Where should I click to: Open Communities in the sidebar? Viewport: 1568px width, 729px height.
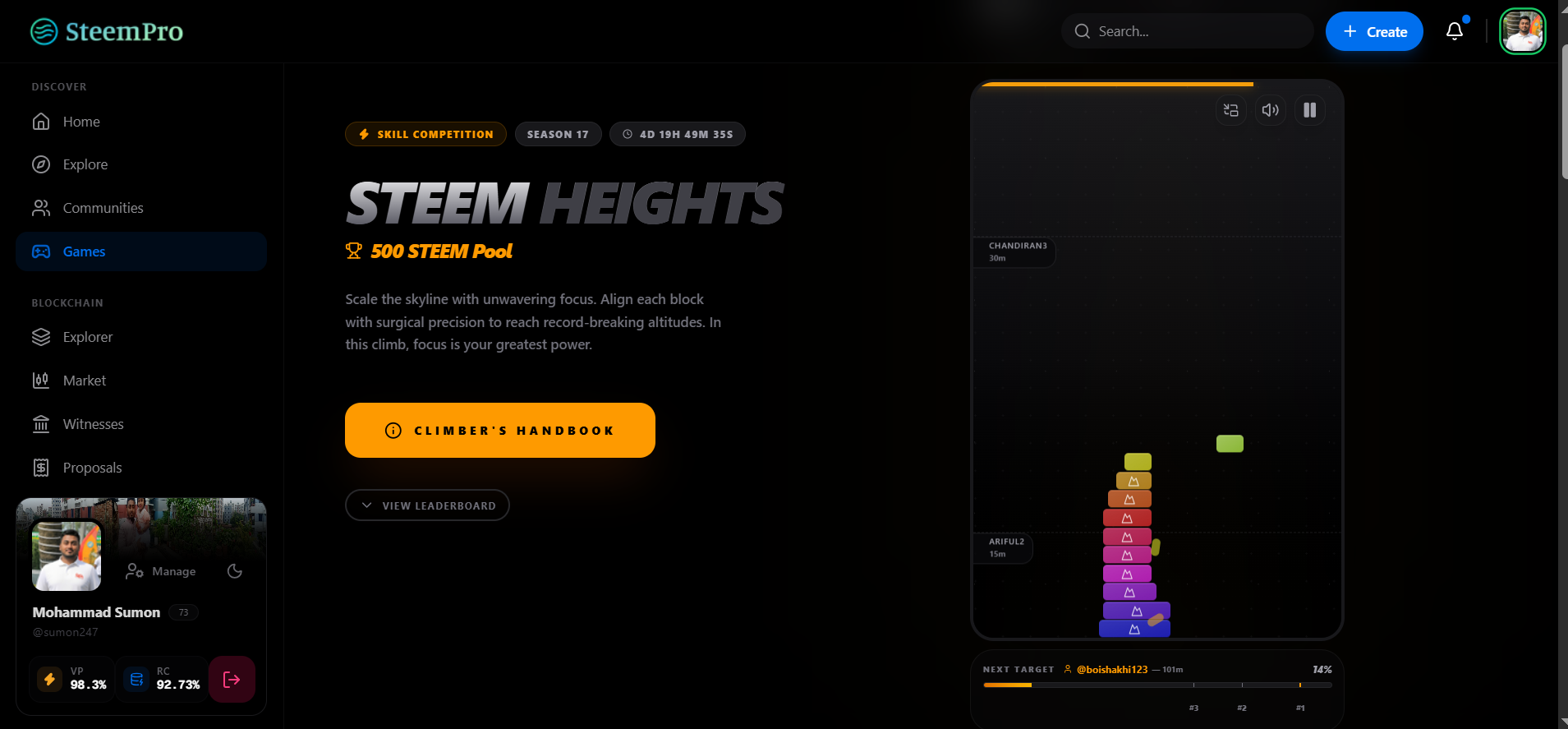tap(141, 208)
